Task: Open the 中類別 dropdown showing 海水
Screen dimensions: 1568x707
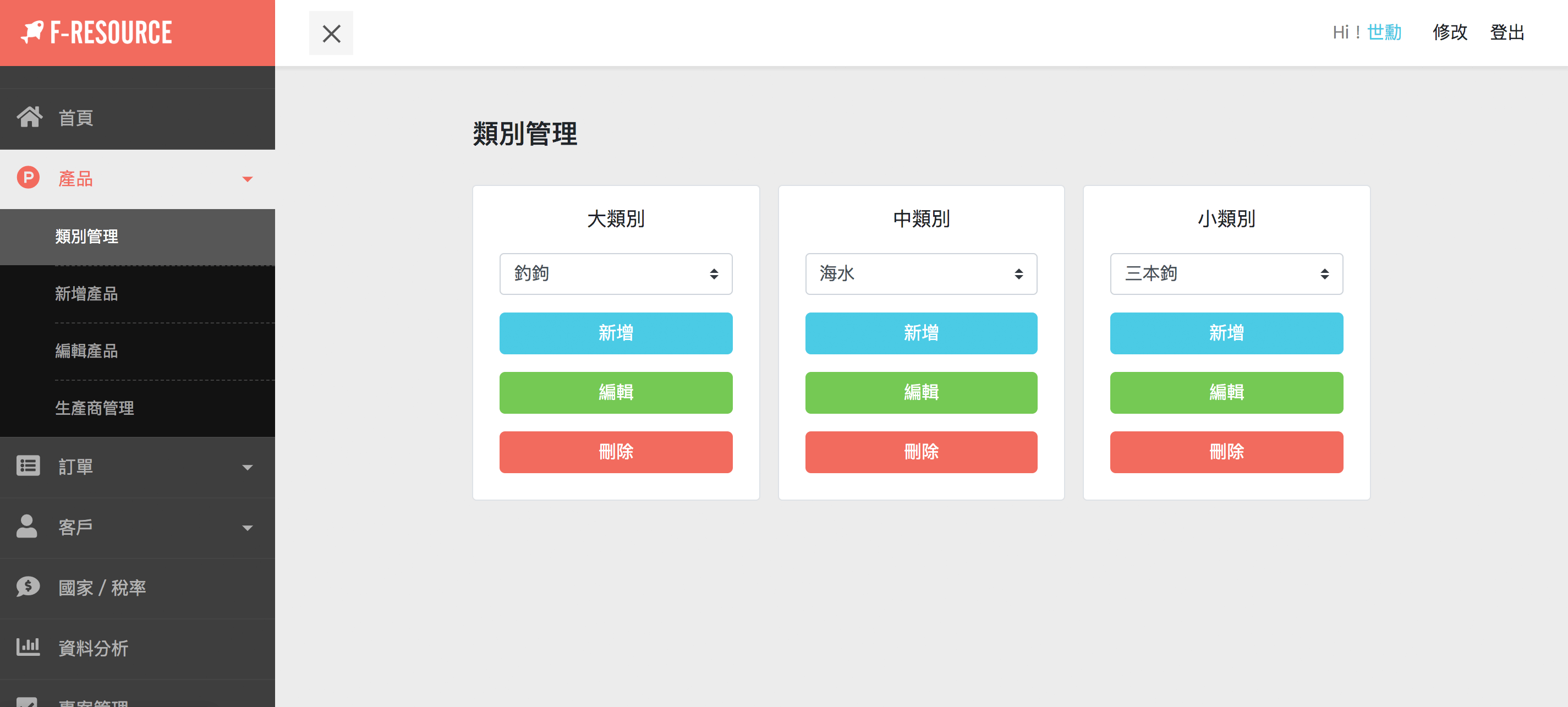Action: pyautogui.click(x=921, y=274)
